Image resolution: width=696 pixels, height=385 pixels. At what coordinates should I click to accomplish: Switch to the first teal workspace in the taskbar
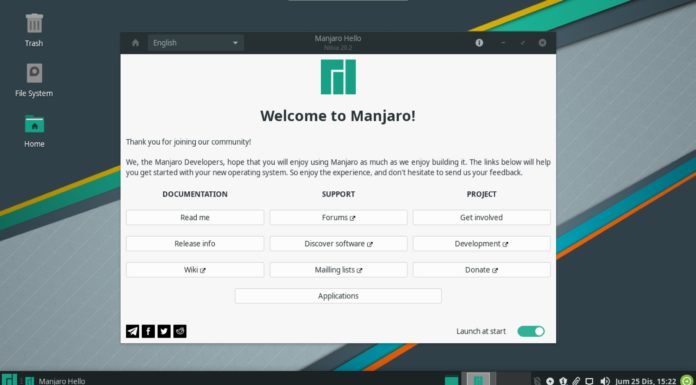451,381
